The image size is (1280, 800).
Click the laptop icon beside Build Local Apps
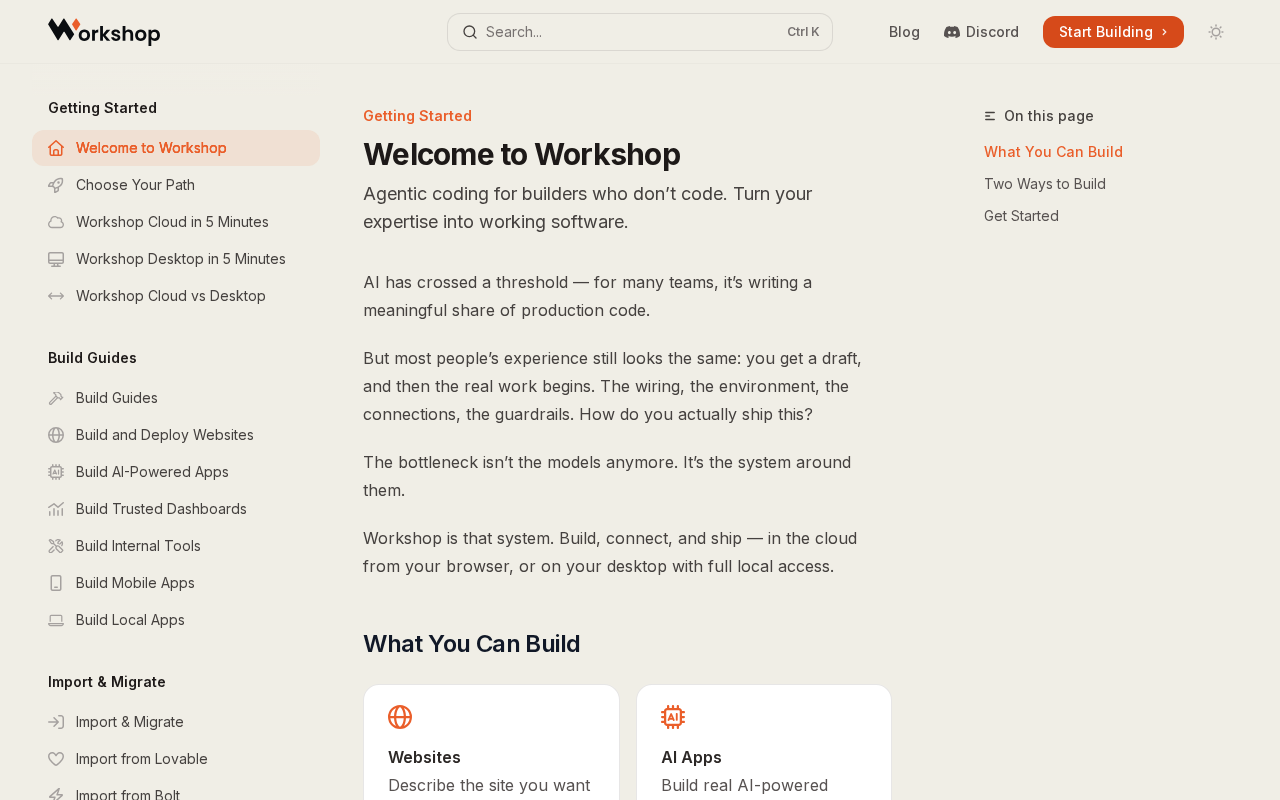tap(56, 620)
